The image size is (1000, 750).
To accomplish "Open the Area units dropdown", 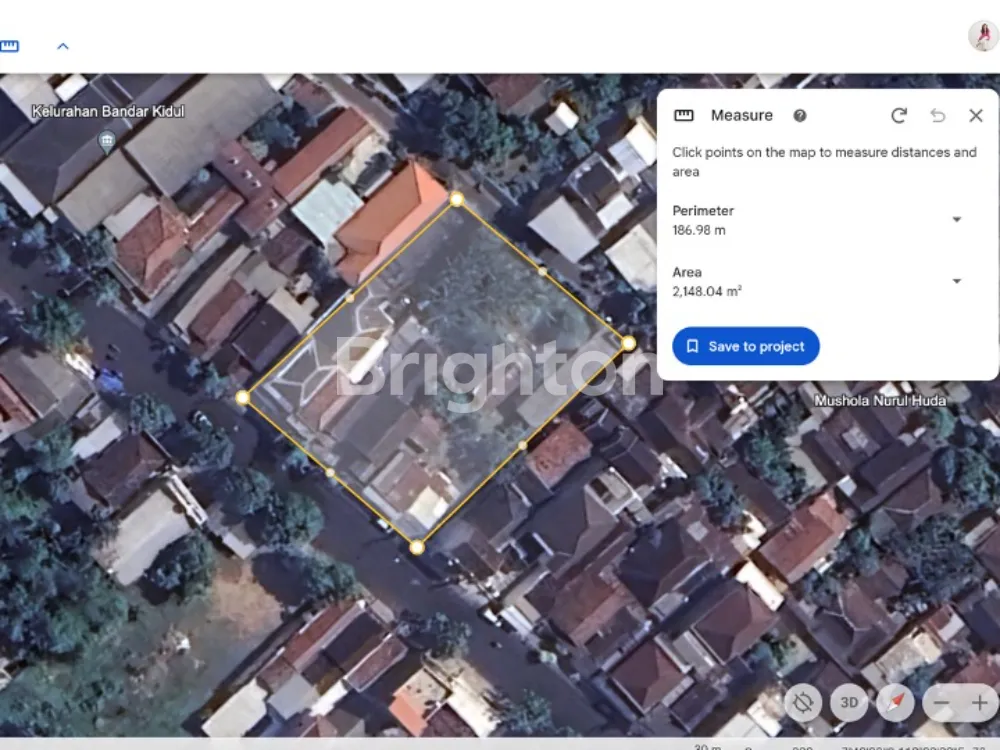I will point(956,282).
